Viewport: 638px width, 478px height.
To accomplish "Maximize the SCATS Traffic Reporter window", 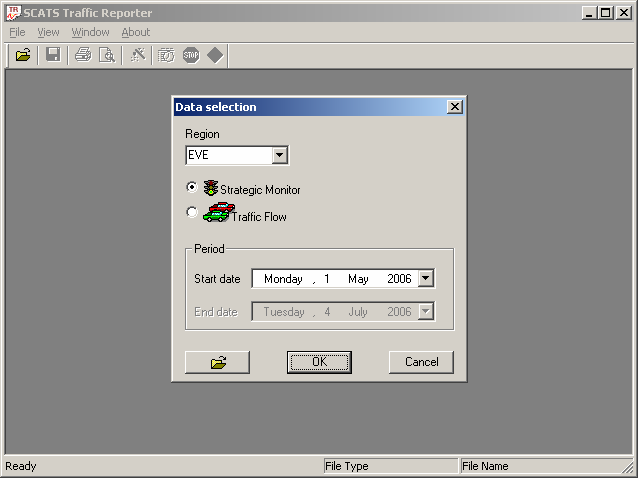I will pyautogui.click(x=605, y=13).
